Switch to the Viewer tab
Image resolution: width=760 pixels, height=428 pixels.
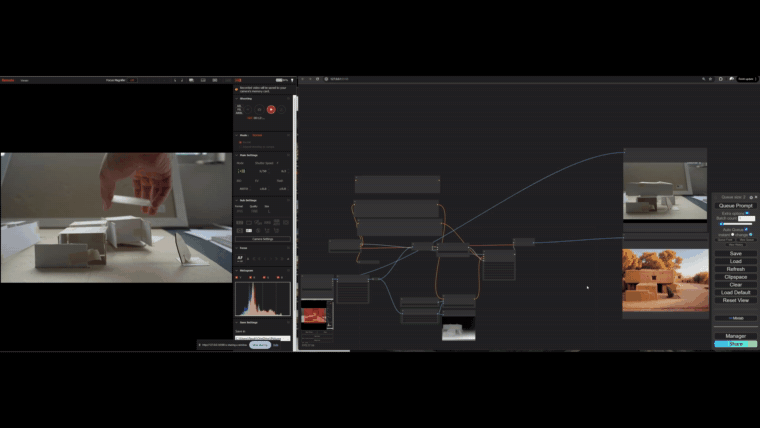(24, 80)
